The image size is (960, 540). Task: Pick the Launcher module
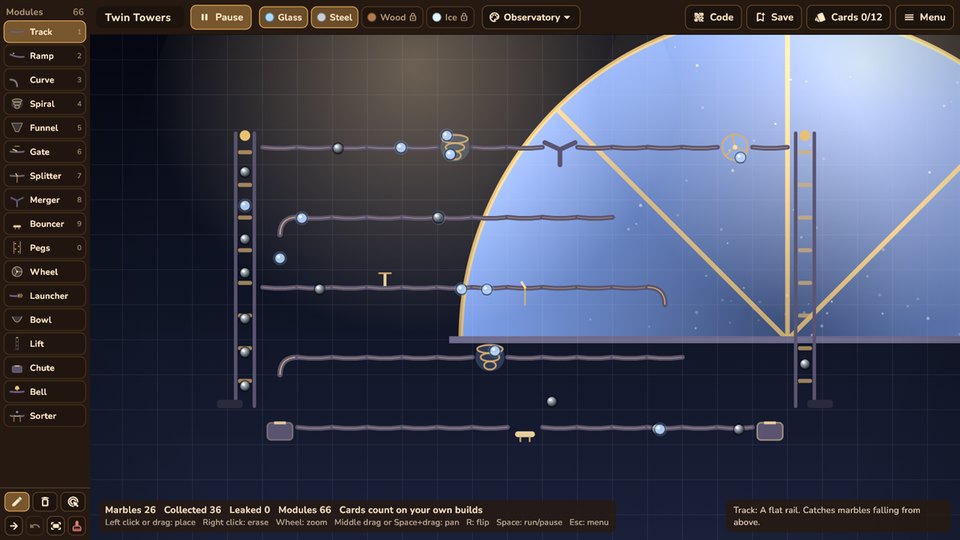click(45, 296)
